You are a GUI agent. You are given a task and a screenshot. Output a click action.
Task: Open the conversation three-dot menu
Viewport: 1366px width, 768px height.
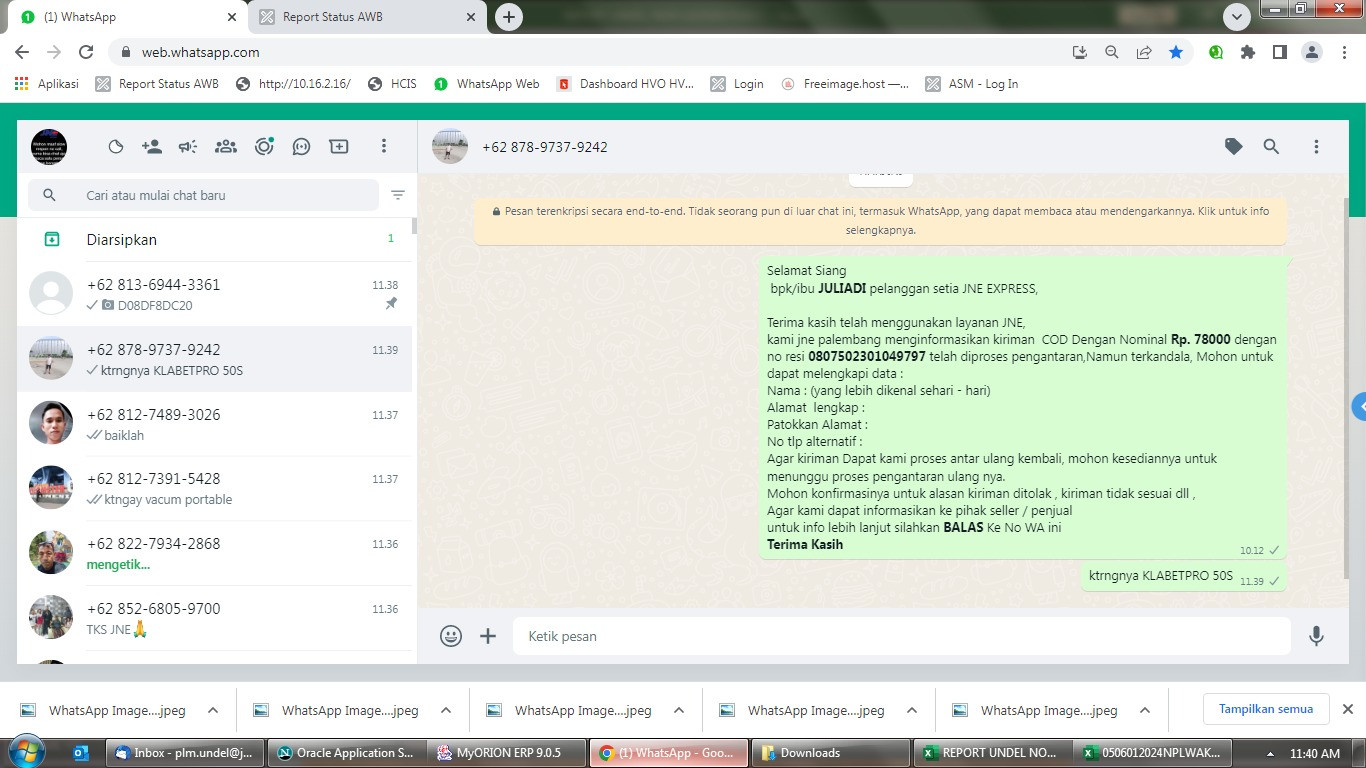point(1316,147)
